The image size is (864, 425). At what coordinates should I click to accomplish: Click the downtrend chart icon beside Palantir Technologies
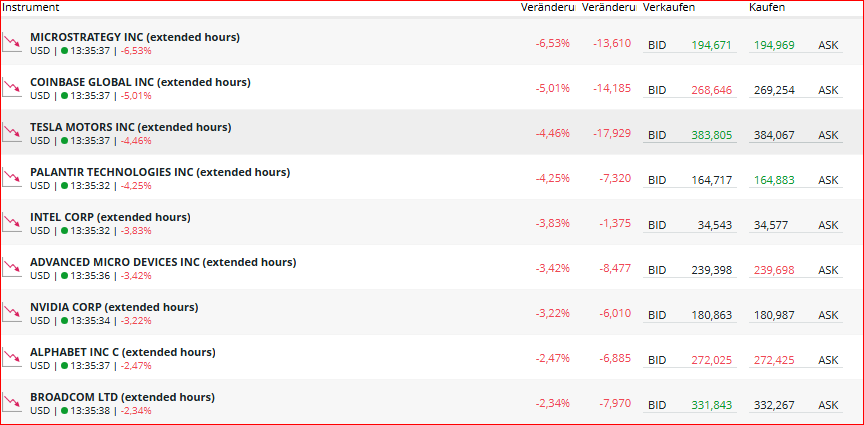(12, 178)
